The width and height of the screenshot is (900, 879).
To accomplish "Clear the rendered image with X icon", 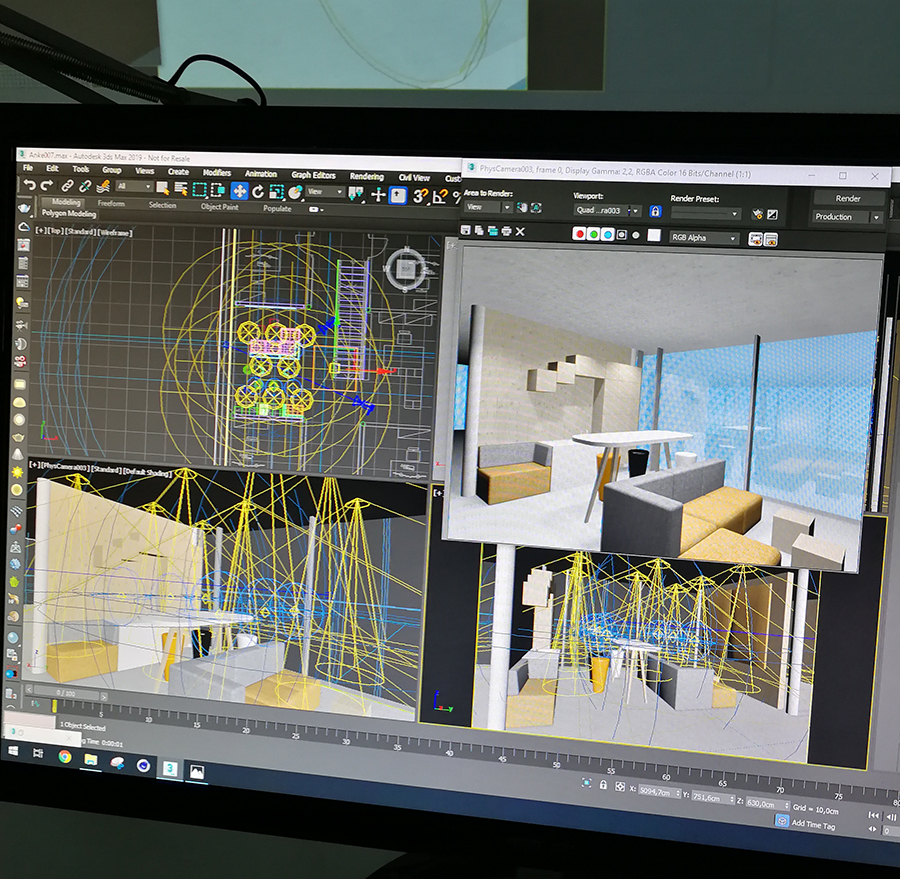I will (520, 232).
